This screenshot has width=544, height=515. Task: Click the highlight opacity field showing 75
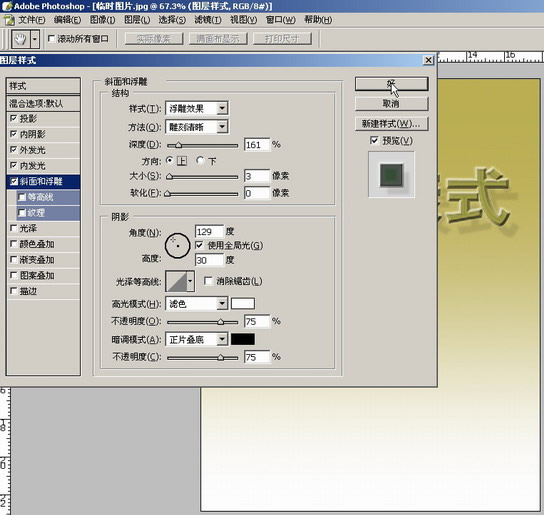coord(257,321)
